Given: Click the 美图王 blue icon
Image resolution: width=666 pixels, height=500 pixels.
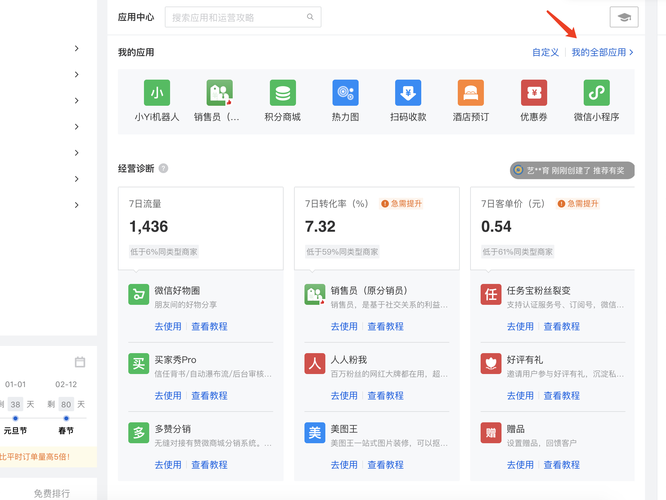Looking at the screenshot, I should pyautogui.click(x=315, y=433).
